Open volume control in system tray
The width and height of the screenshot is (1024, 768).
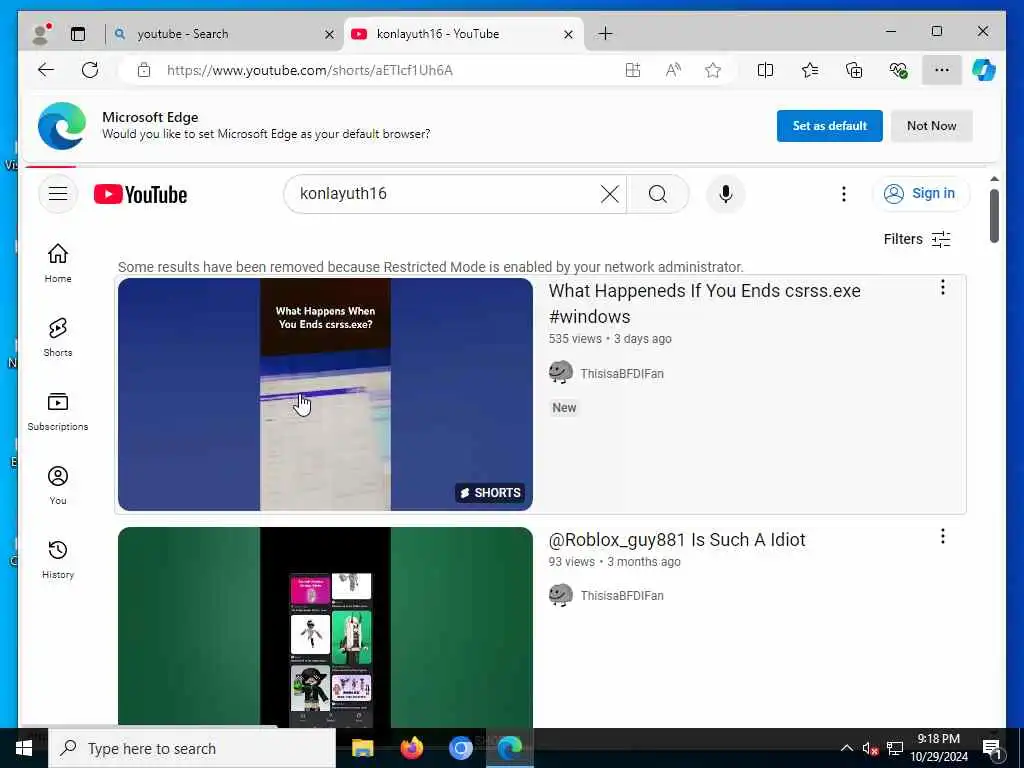870,748
